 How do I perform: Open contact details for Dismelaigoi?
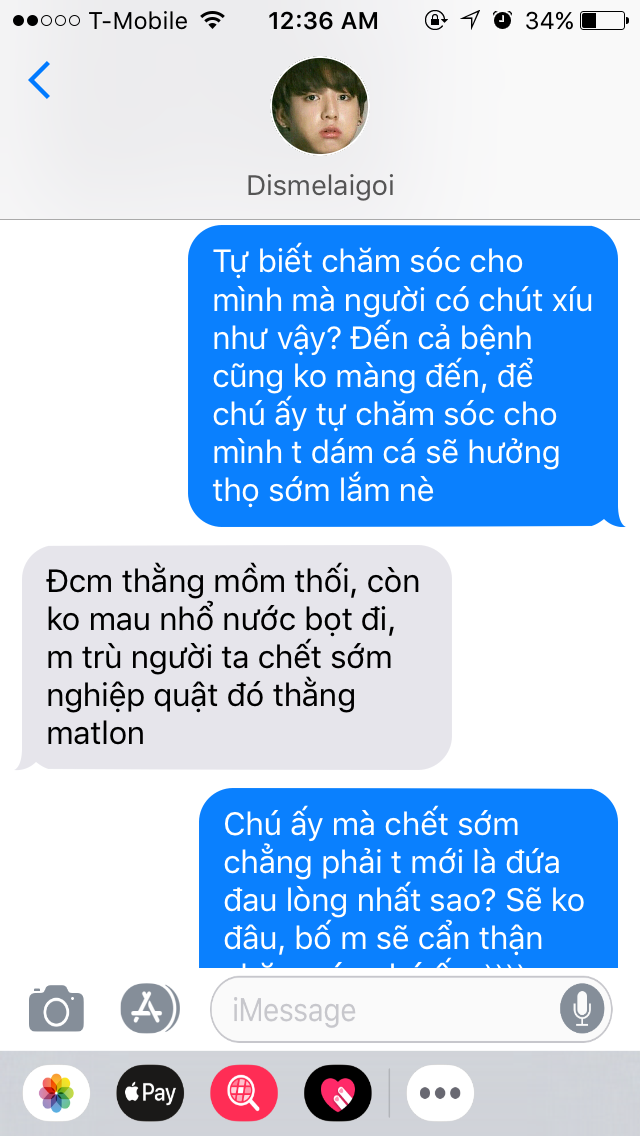click(x=320, y=186)
